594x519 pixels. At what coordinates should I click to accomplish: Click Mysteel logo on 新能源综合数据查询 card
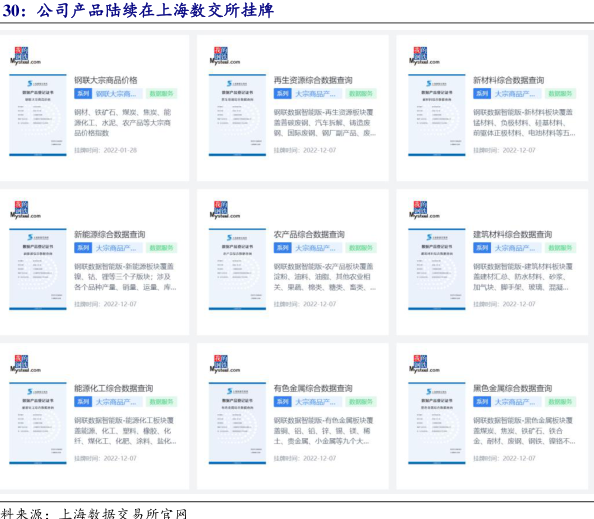[x=25, y=210]
